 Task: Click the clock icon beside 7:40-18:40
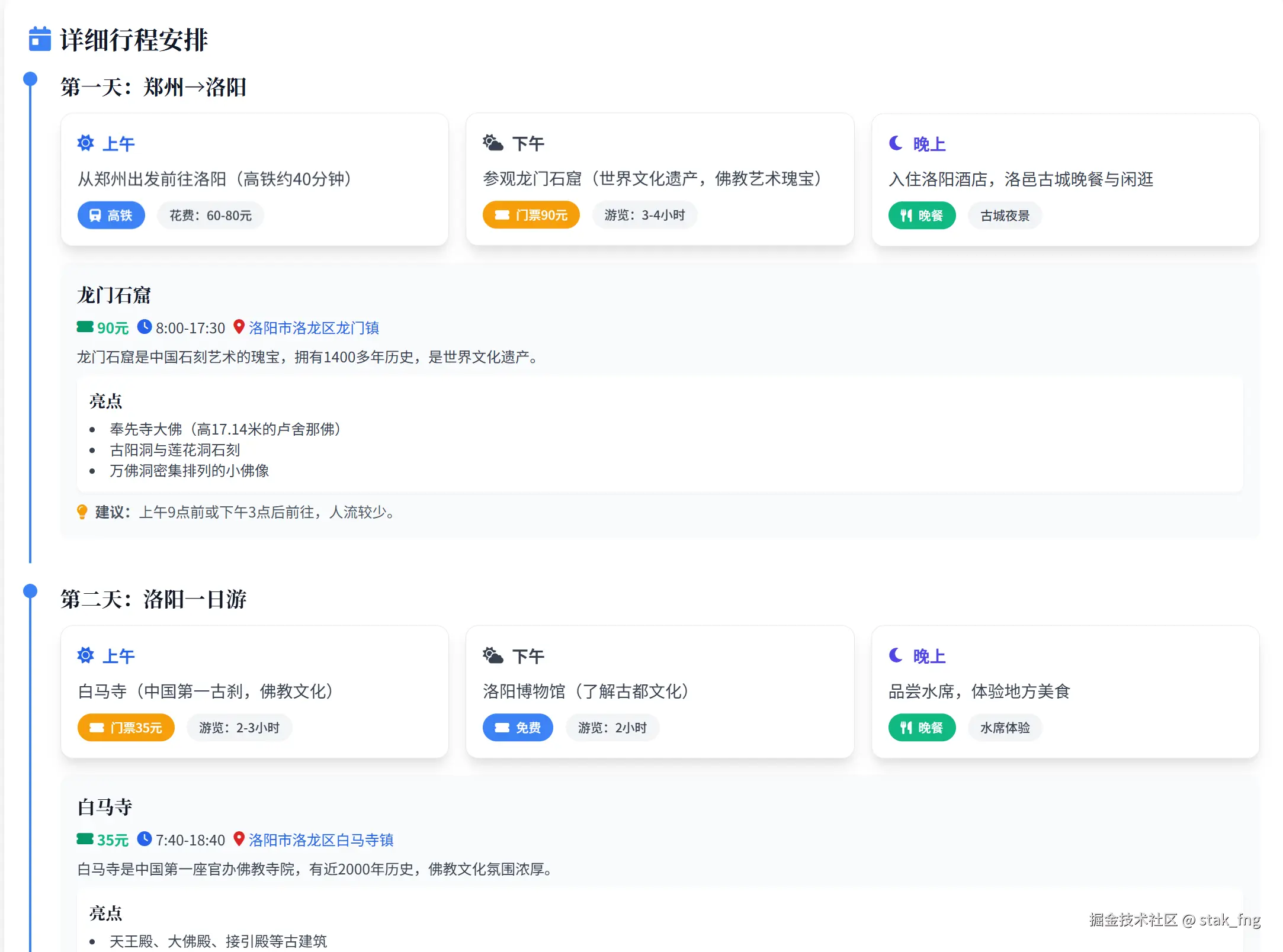point(145,839)
